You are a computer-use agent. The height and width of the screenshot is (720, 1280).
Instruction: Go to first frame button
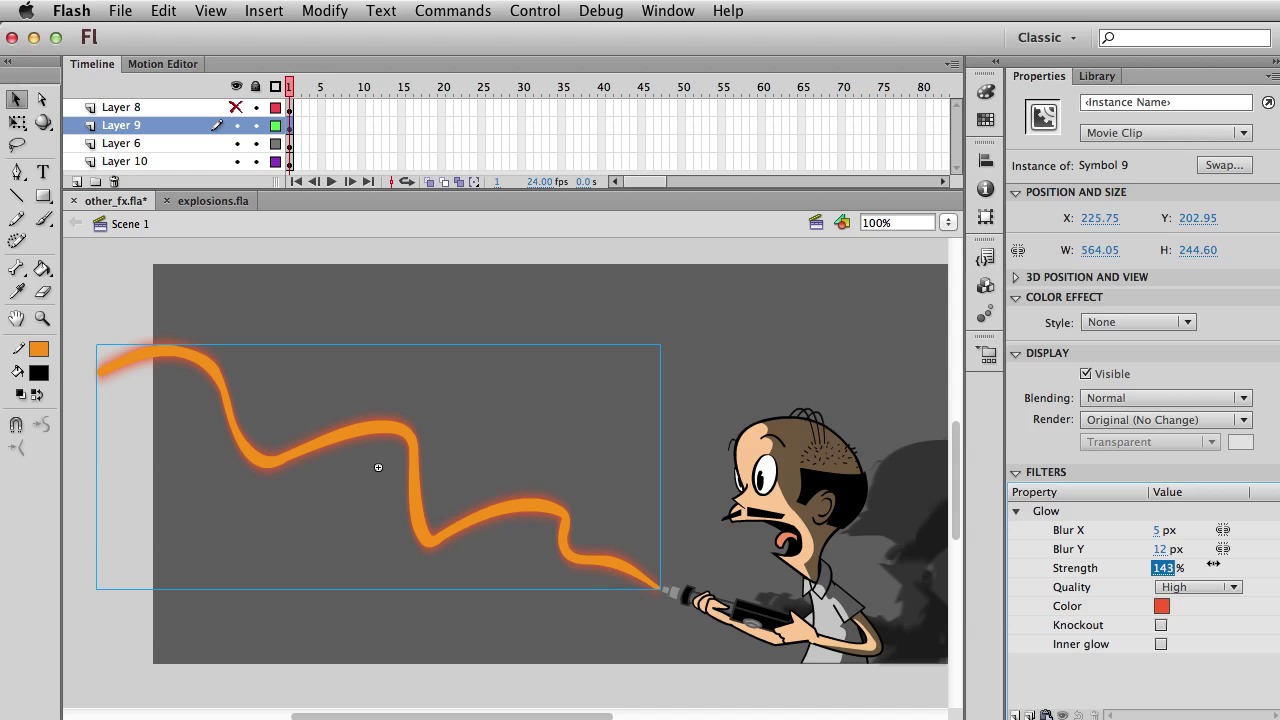[296, 181]
